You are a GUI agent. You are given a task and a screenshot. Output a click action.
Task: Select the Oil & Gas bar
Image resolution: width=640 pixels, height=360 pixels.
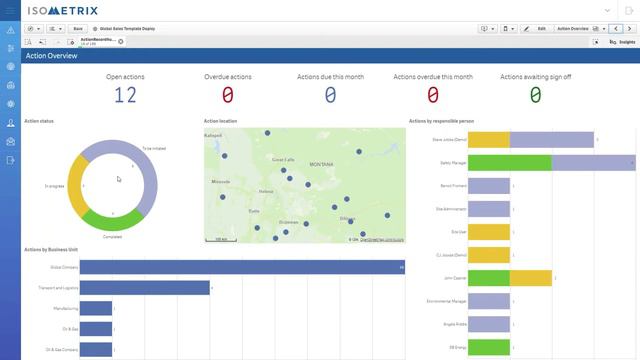tap(96, 329)
